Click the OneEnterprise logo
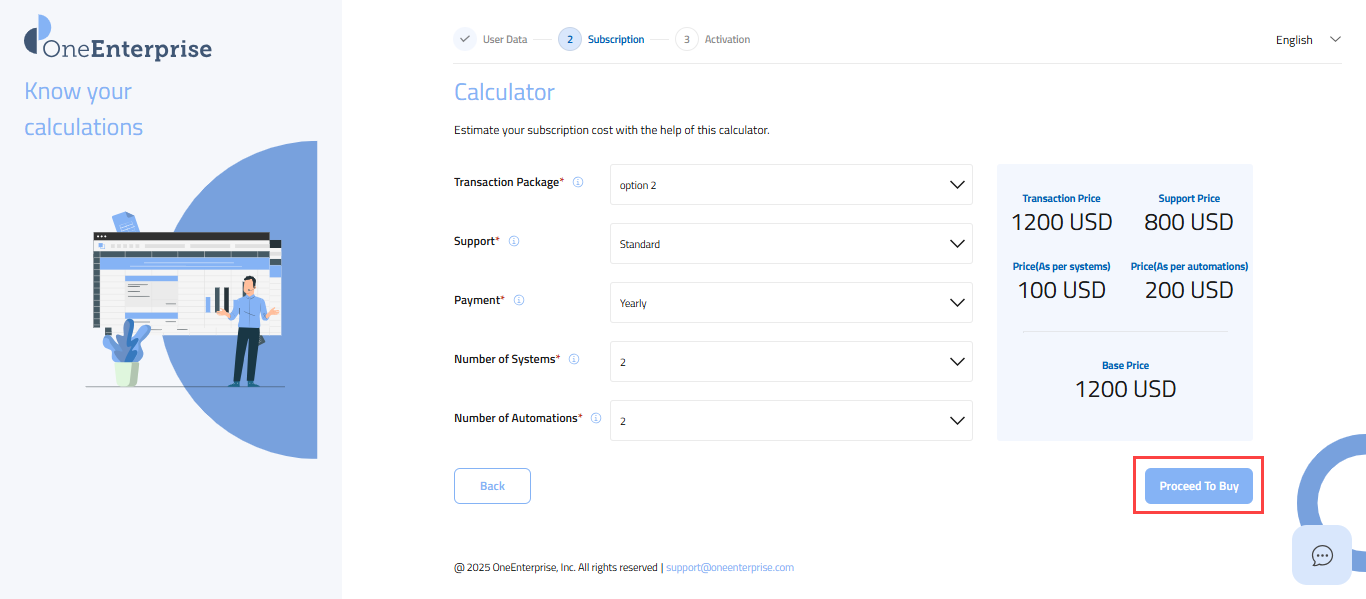Image resolution: width=1366 pixels, height=599 pixels. pos(118,41)
